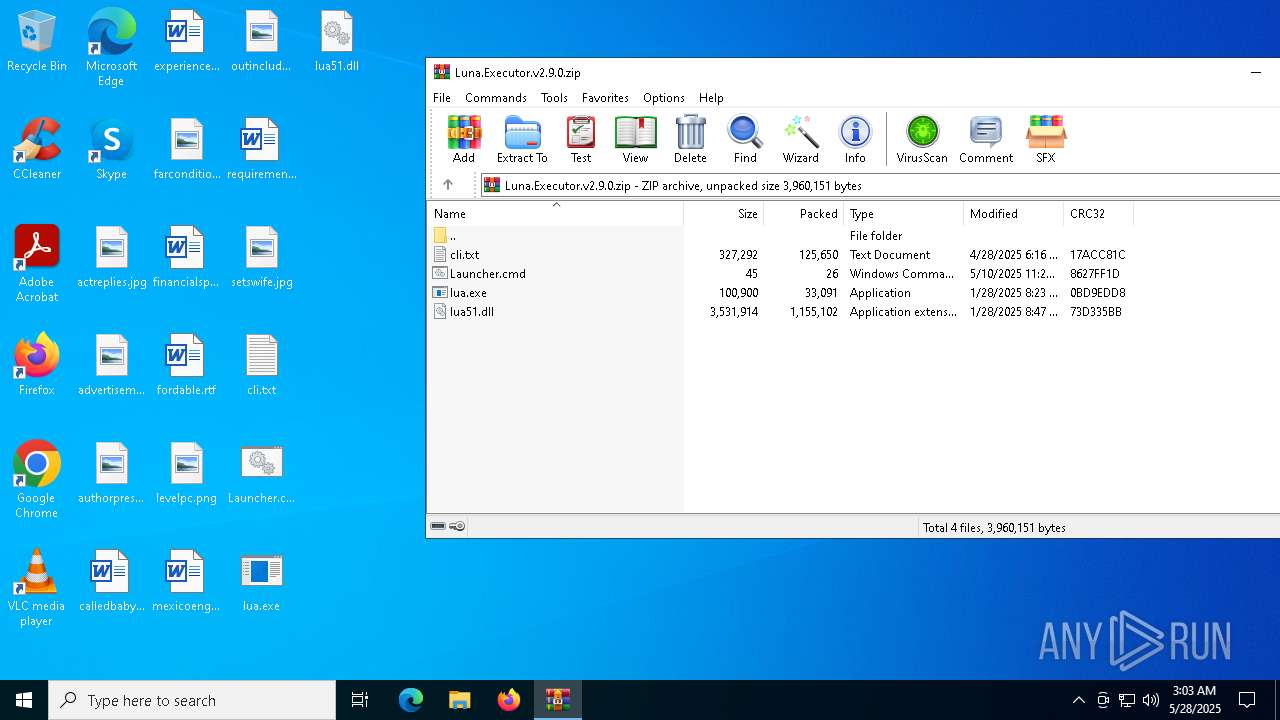Select the setswife.jpg desktop image
Image resolution: width=1280 pixels, height=720 pixels.
[x=261, y=256]
